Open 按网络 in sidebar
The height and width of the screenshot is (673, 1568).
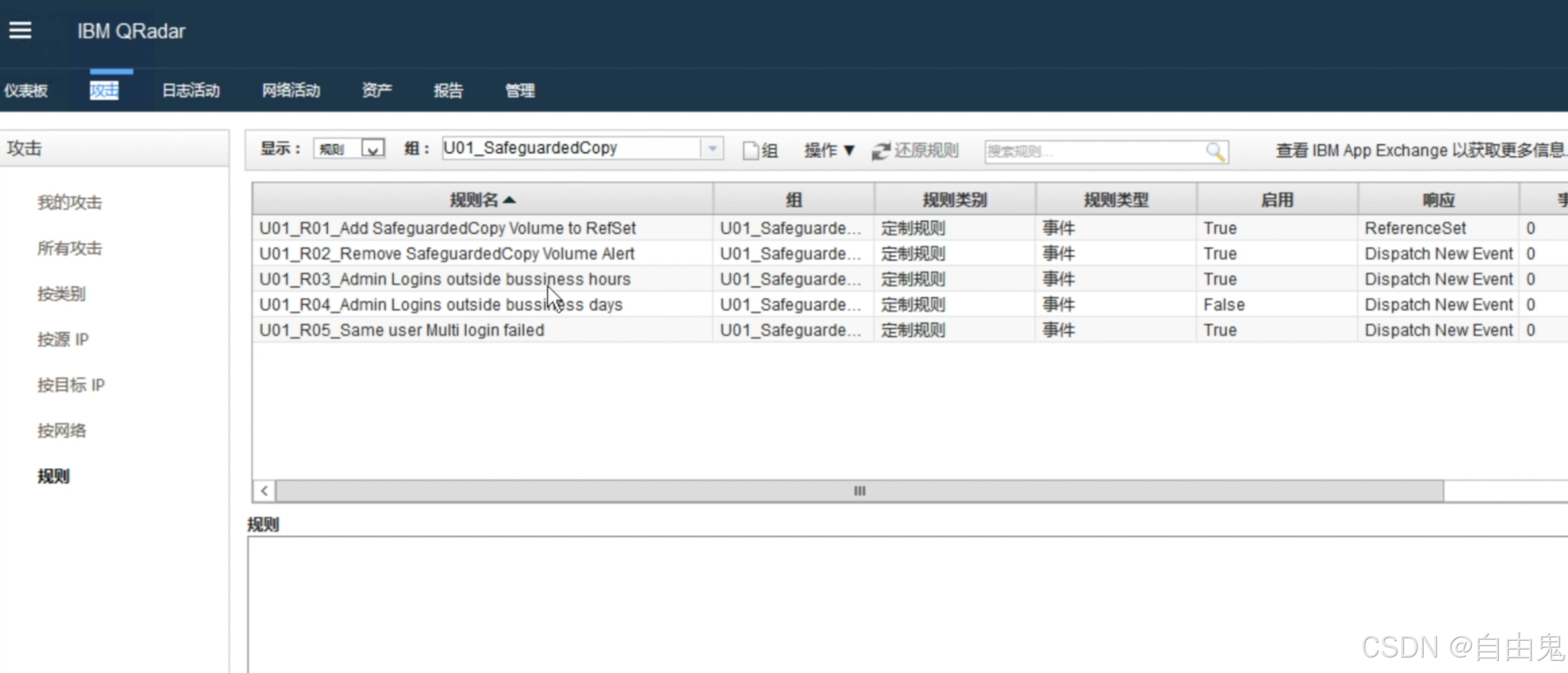(62, 431)
